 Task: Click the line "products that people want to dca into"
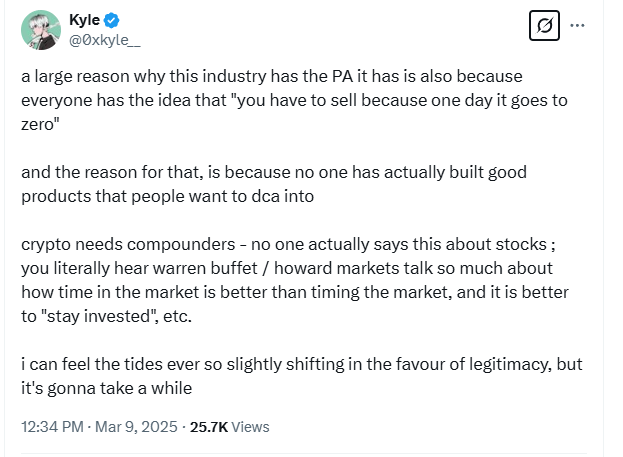[x=168, y=196]
